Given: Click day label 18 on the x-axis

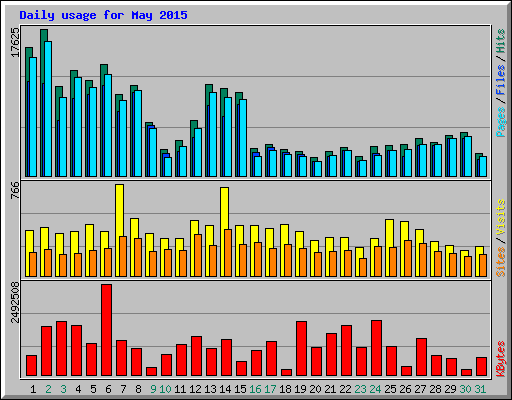Looking at the screenshot, I should tap(285, 389).
